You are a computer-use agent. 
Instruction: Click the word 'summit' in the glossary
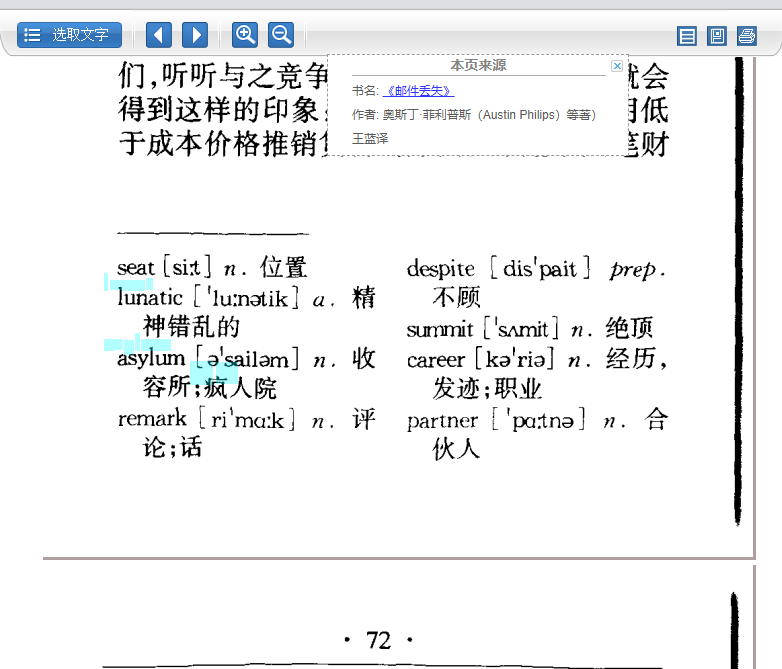click(x=439, y=330)
